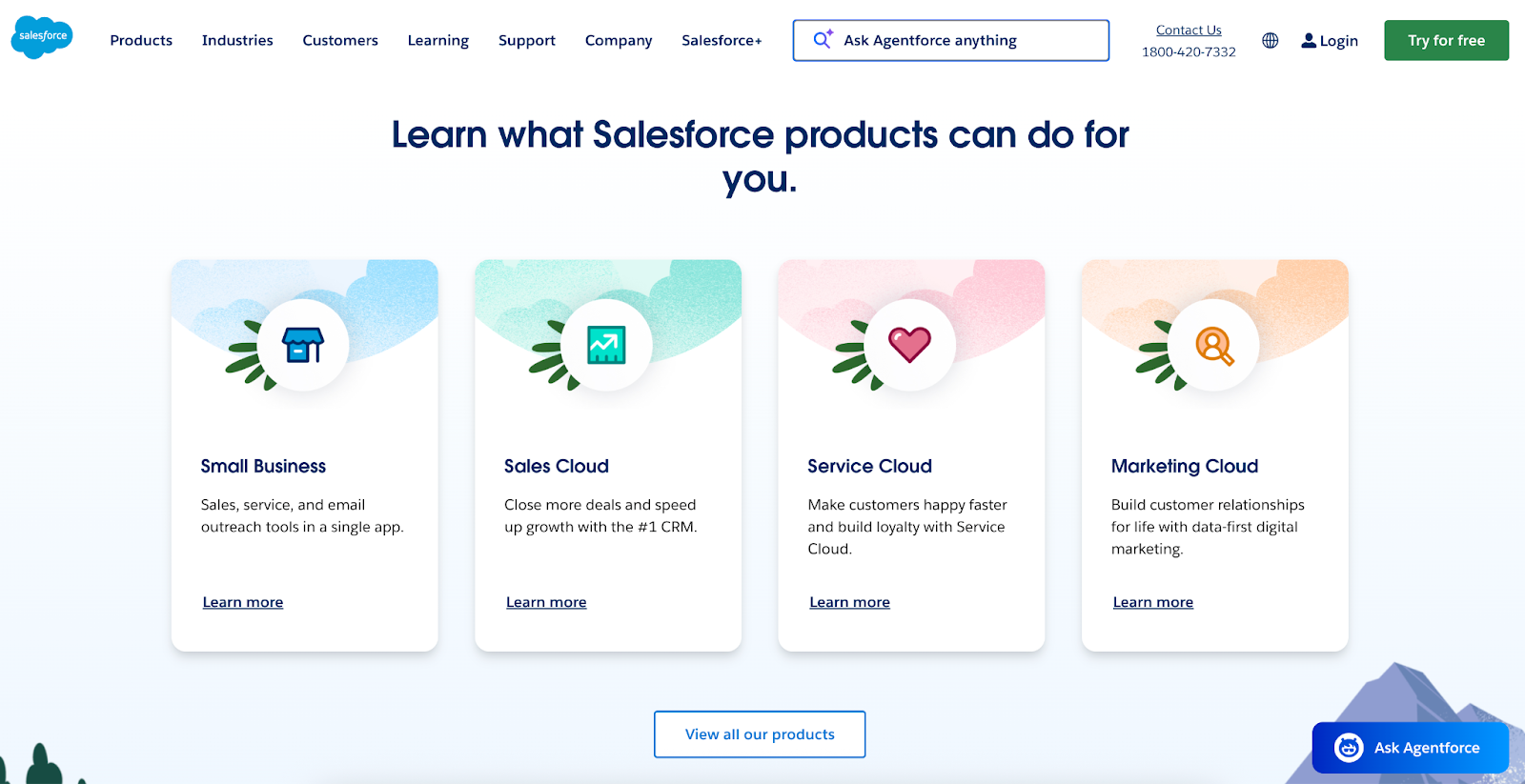Click the Small Business storefront icon

303,345
